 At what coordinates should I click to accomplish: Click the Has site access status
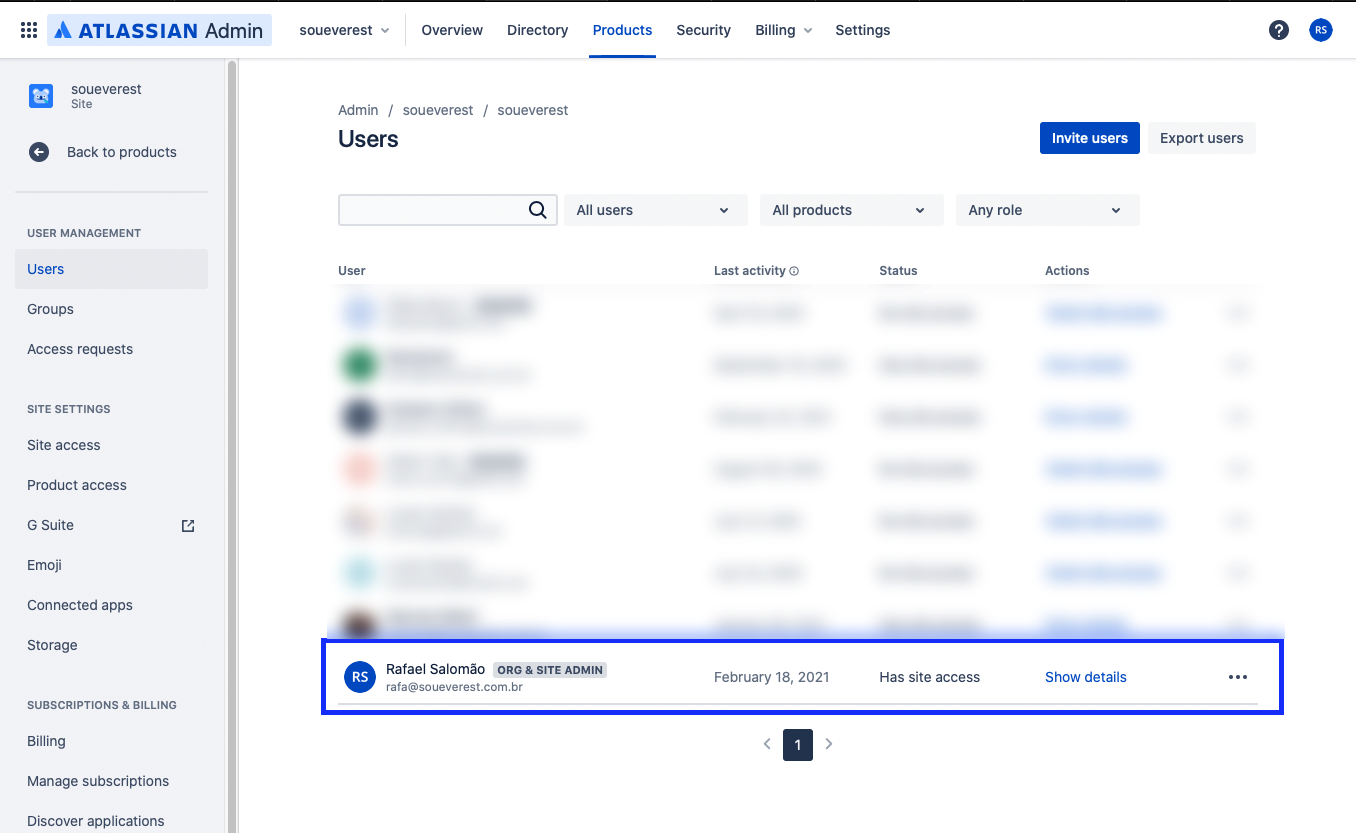point(929,677)
